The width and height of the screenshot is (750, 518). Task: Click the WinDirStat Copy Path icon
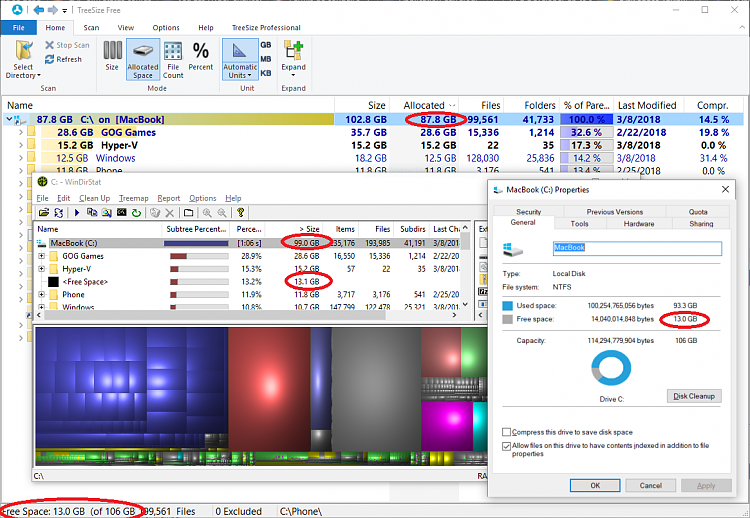(x=91, y=213)
